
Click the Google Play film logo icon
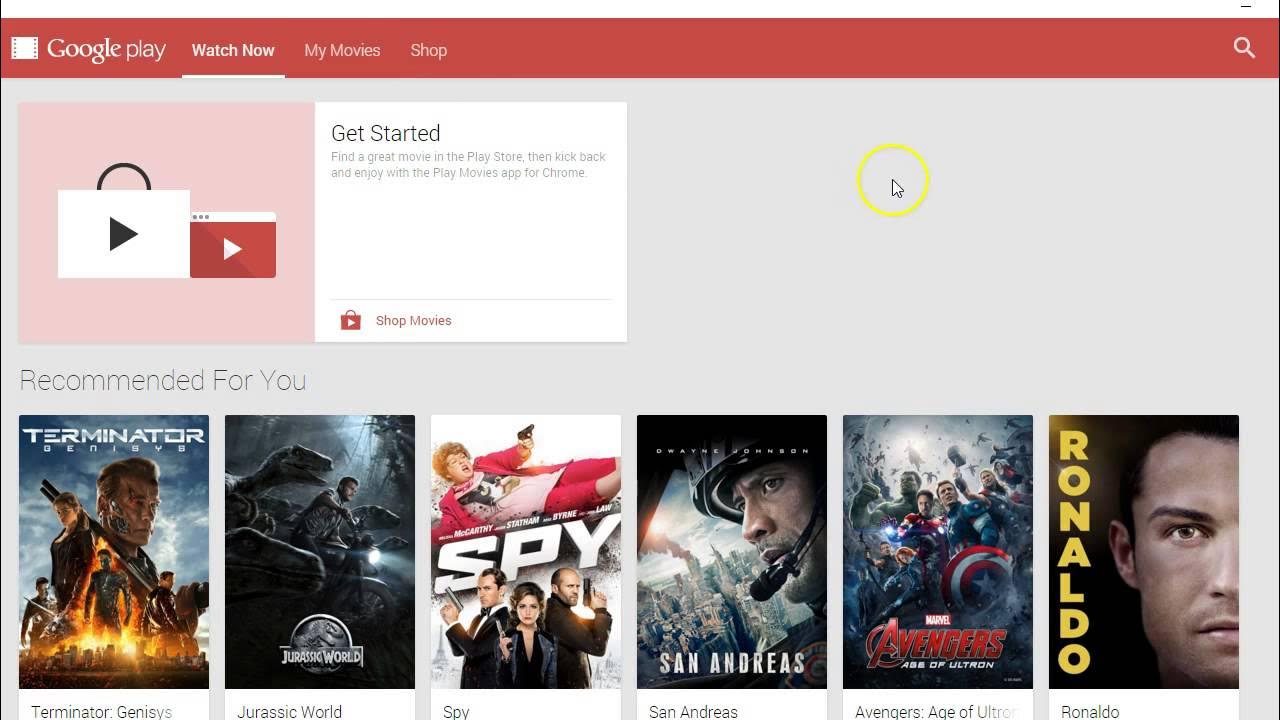click(25, 48)
